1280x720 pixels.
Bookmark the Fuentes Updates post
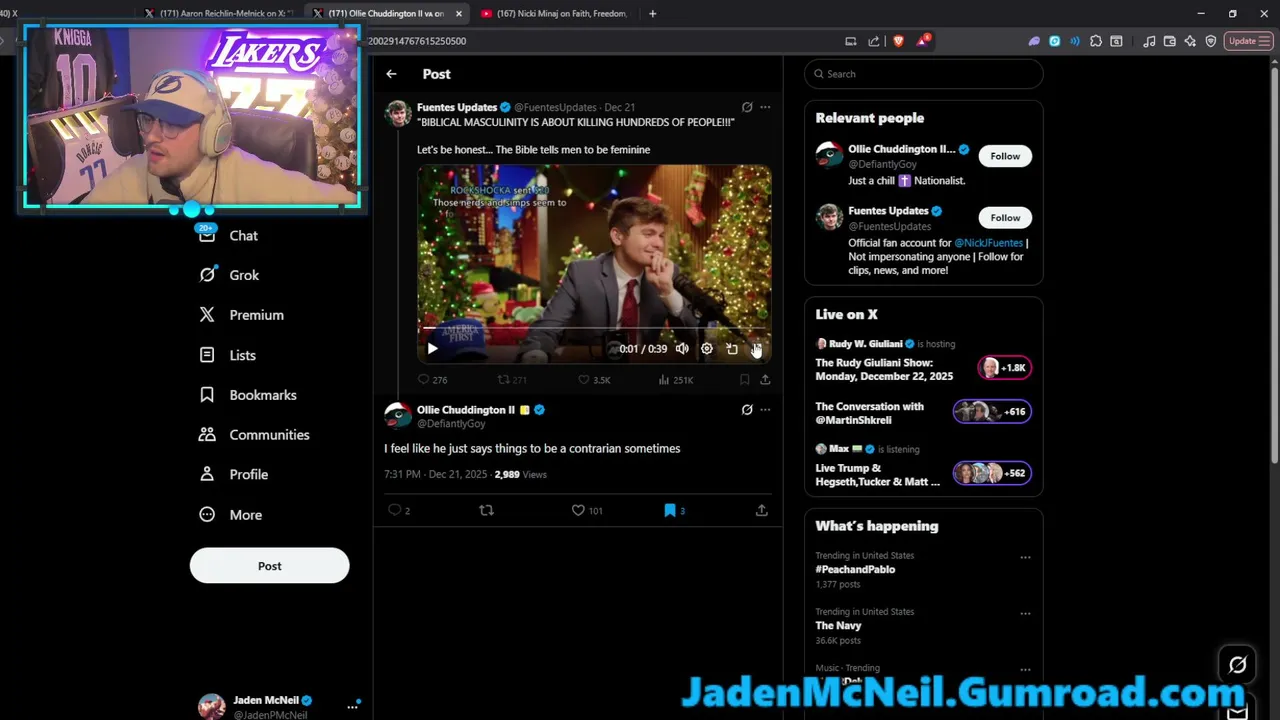744,380
